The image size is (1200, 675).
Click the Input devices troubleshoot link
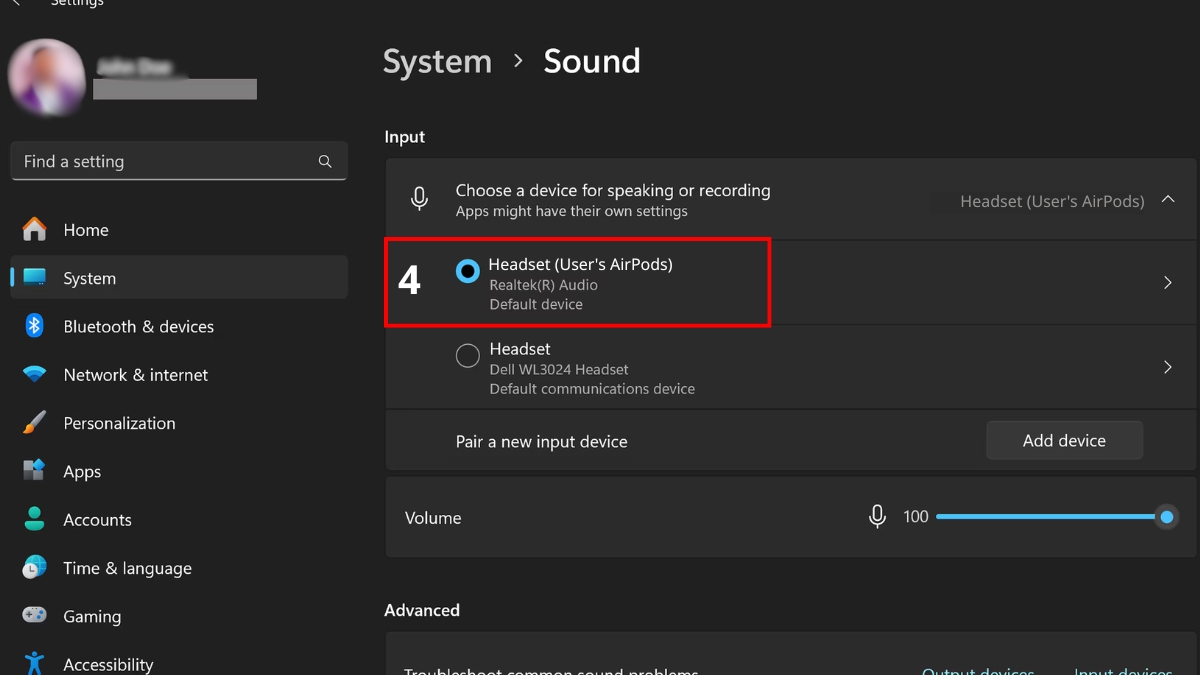1122,670
